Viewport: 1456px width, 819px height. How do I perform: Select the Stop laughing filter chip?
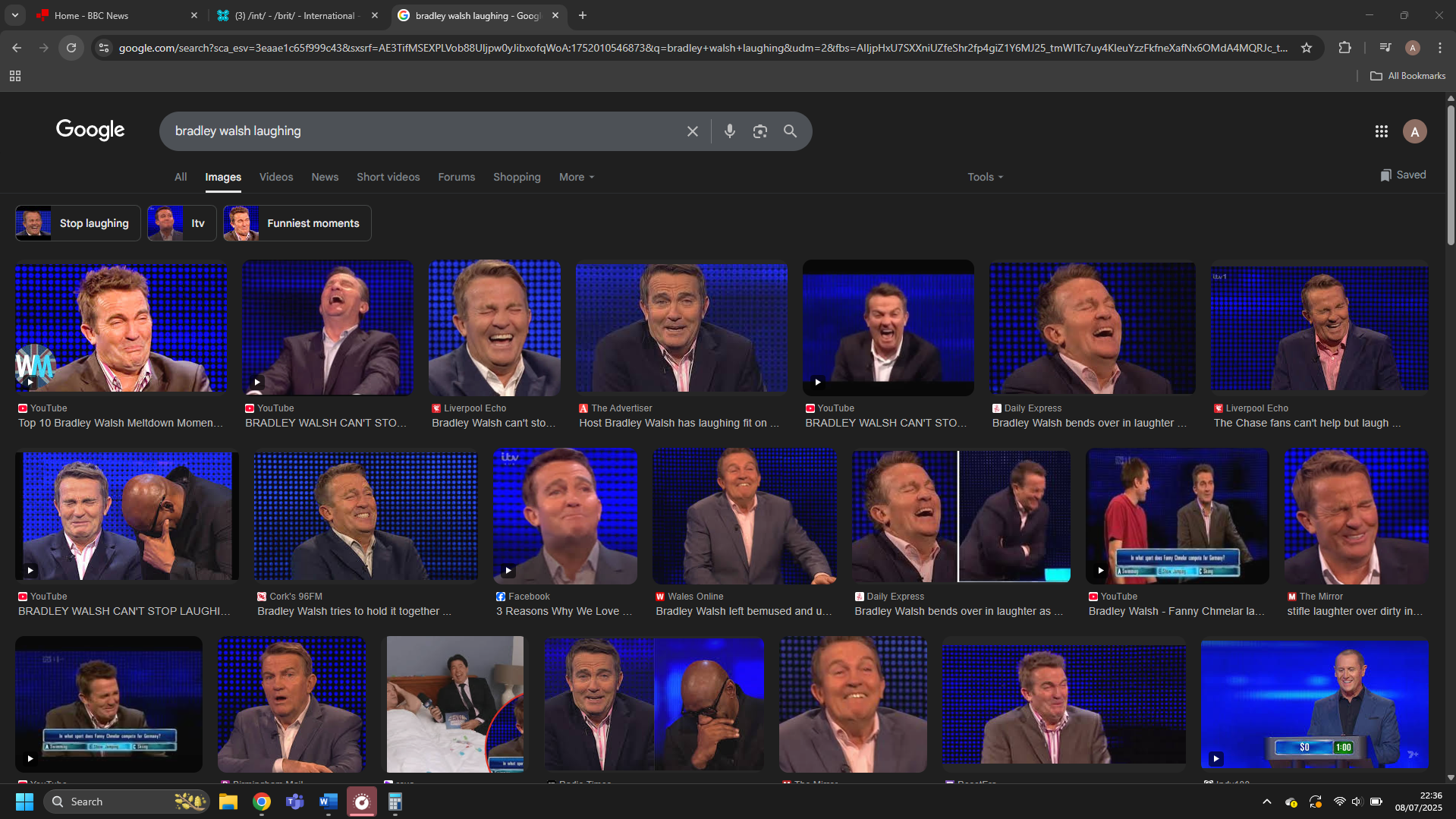[x=78, y=223]
